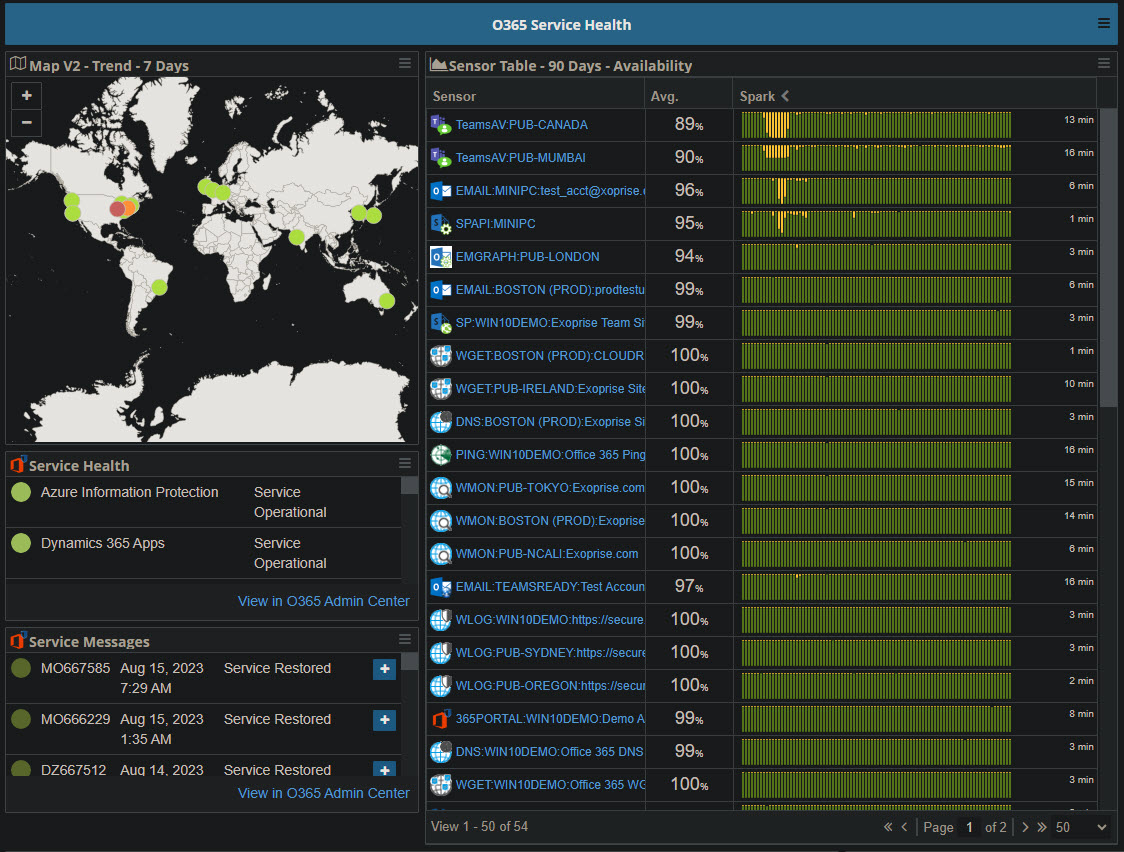Click the Dynamics 365 Apps status row
The height and width of the screenshot is (852, 1124).
pyautogui.click(x=204, y=553)
